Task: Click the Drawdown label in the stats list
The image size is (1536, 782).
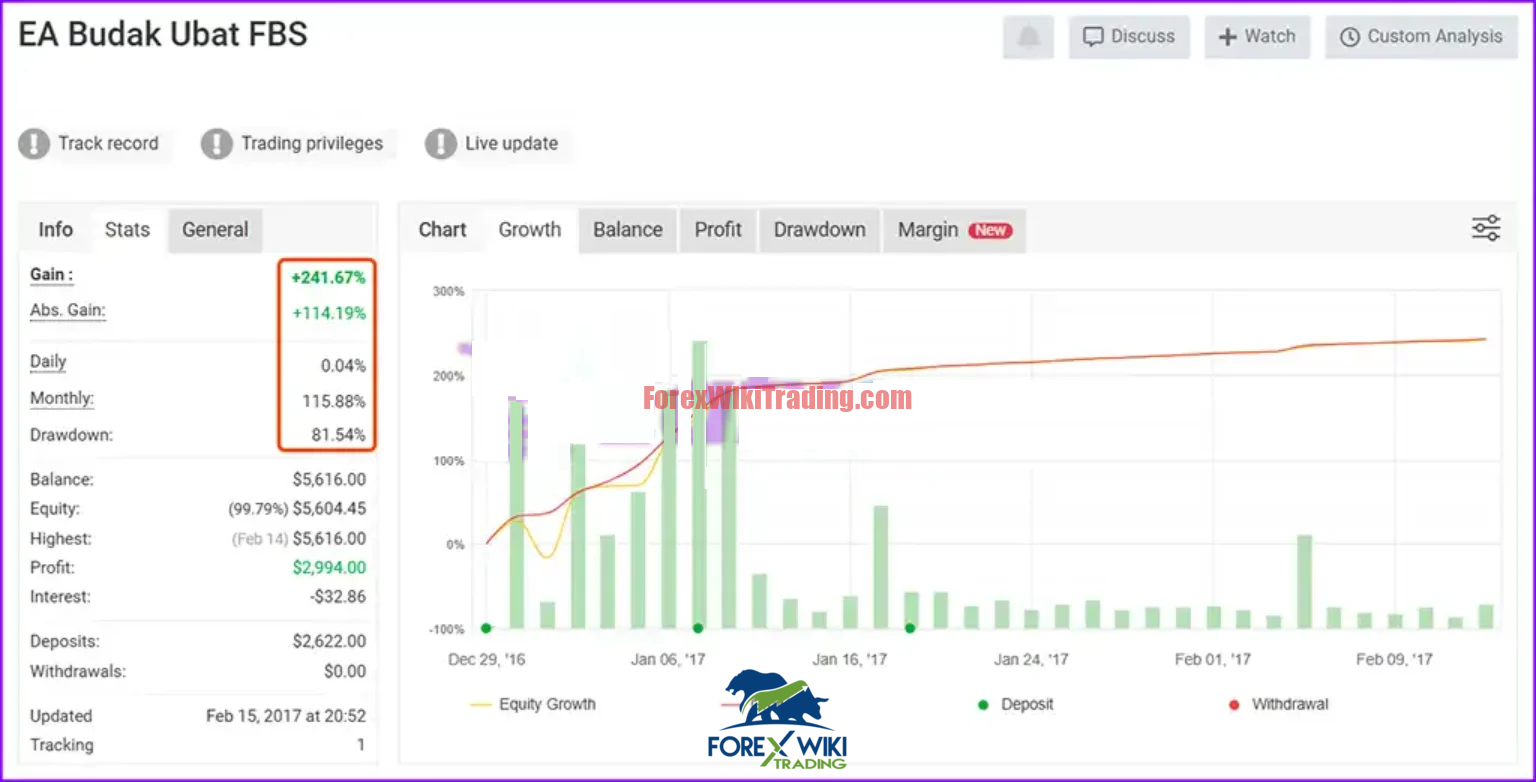Action: 71,435
